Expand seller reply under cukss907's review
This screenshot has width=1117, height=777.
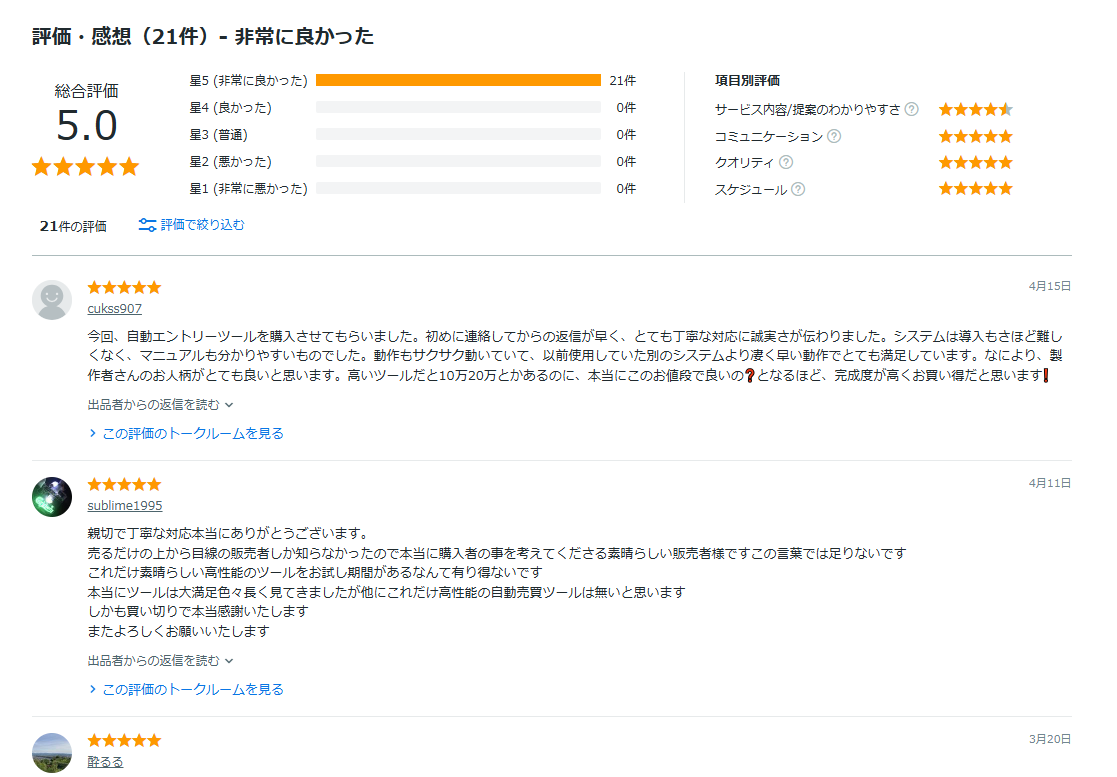tap(160, 405)
